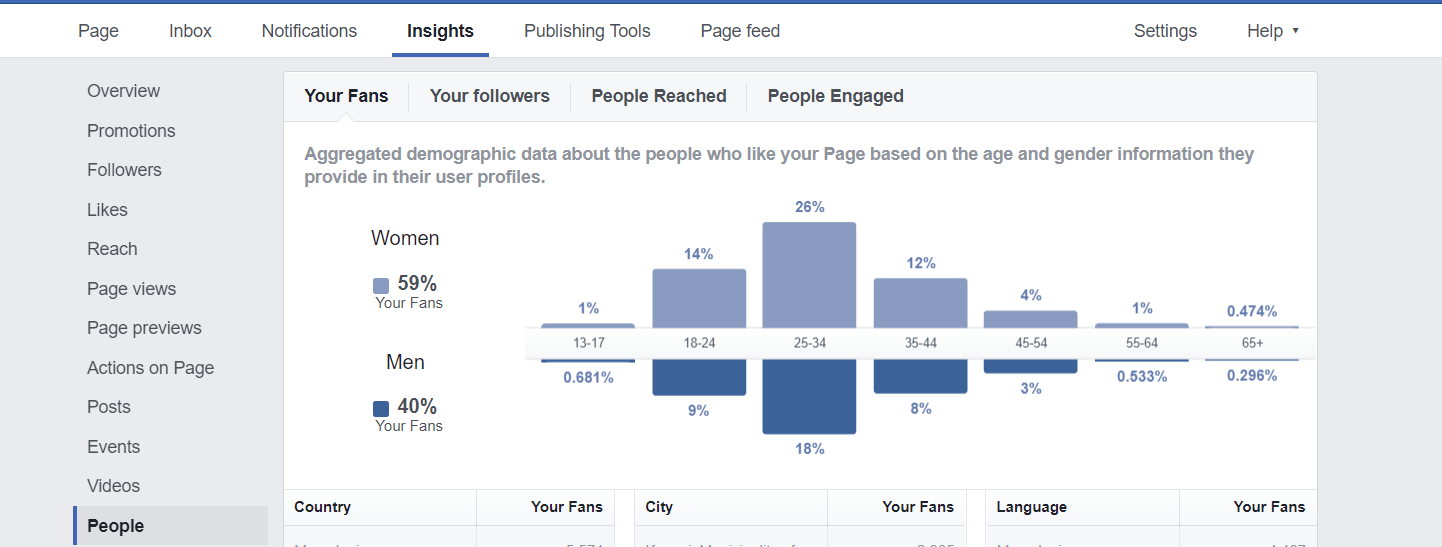The image size is (1442, 547).
Task: Open Notifications in top navigation
Action: 309,31
